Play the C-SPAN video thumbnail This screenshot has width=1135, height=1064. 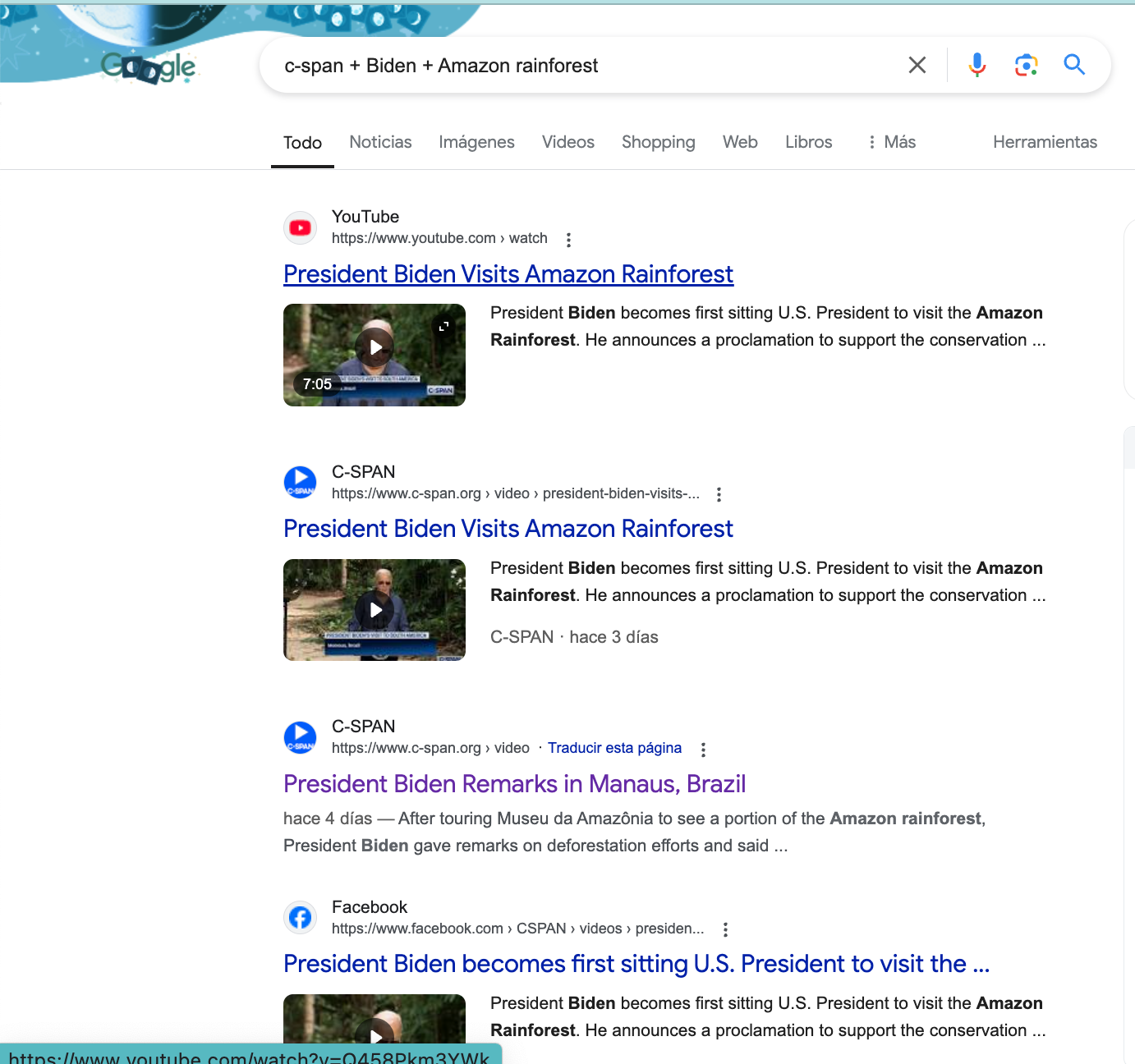375,610
